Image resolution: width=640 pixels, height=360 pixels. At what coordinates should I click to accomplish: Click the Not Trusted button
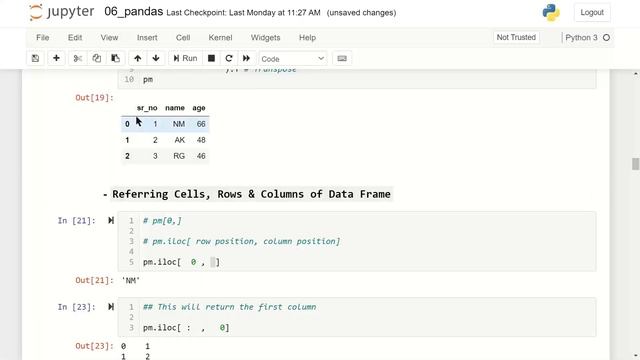(x=516, y=37)
